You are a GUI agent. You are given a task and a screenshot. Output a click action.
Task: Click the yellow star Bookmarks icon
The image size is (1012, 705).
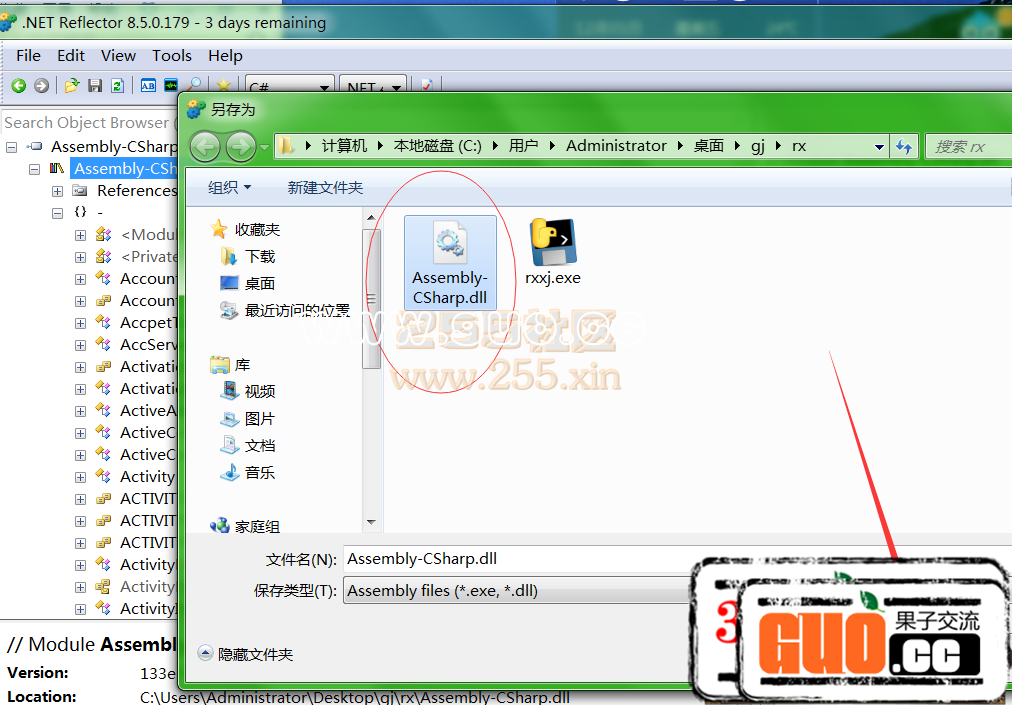pyautogui.click(x=224, y=86)
